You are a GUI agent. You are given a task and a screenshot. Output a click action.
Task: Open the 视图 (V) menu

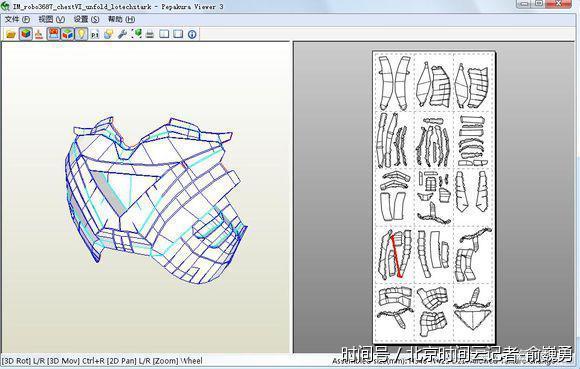pyautogui.click(x=51, y=19)
